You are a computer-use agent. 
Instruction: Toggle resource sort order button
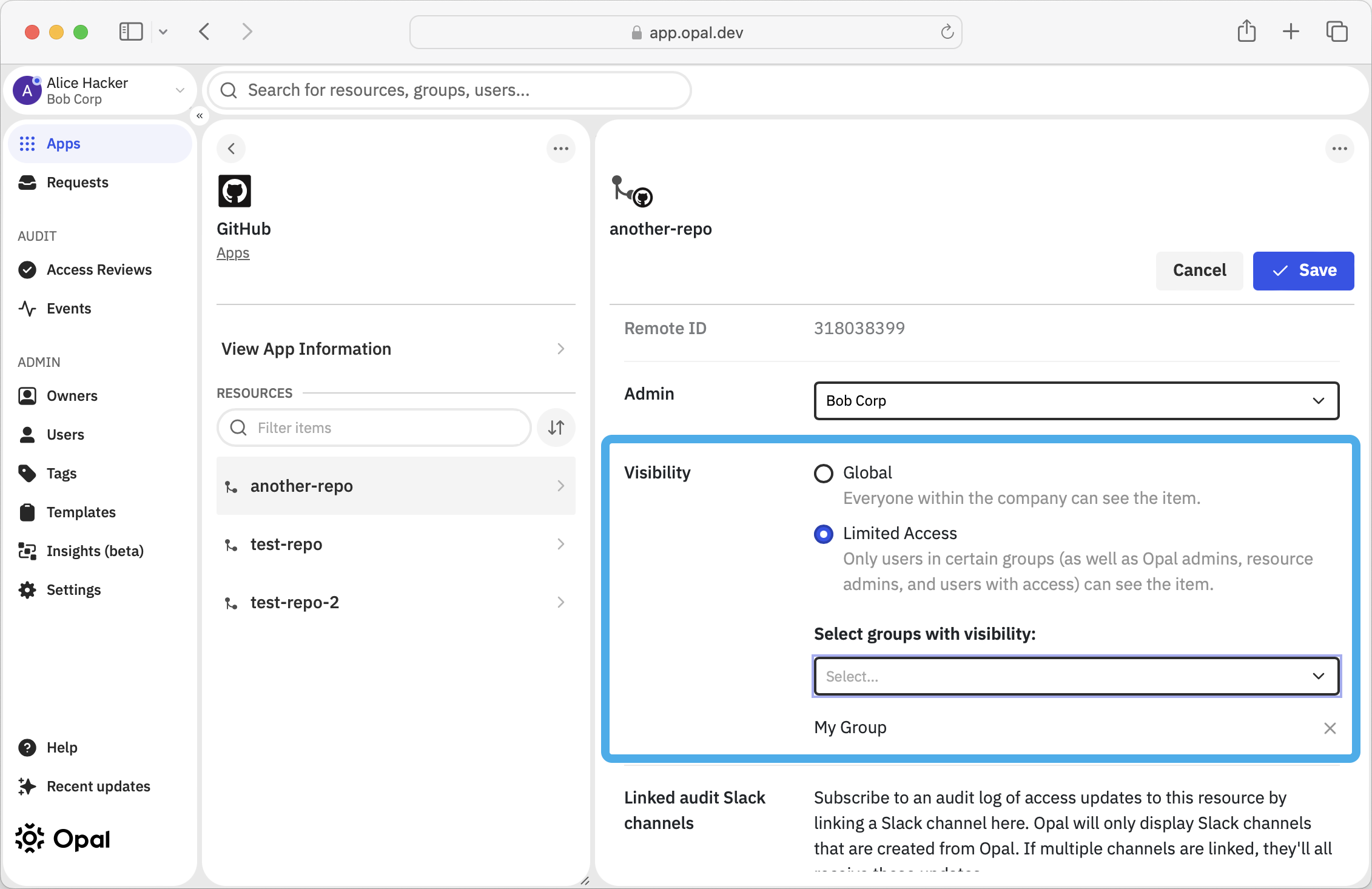556,428
